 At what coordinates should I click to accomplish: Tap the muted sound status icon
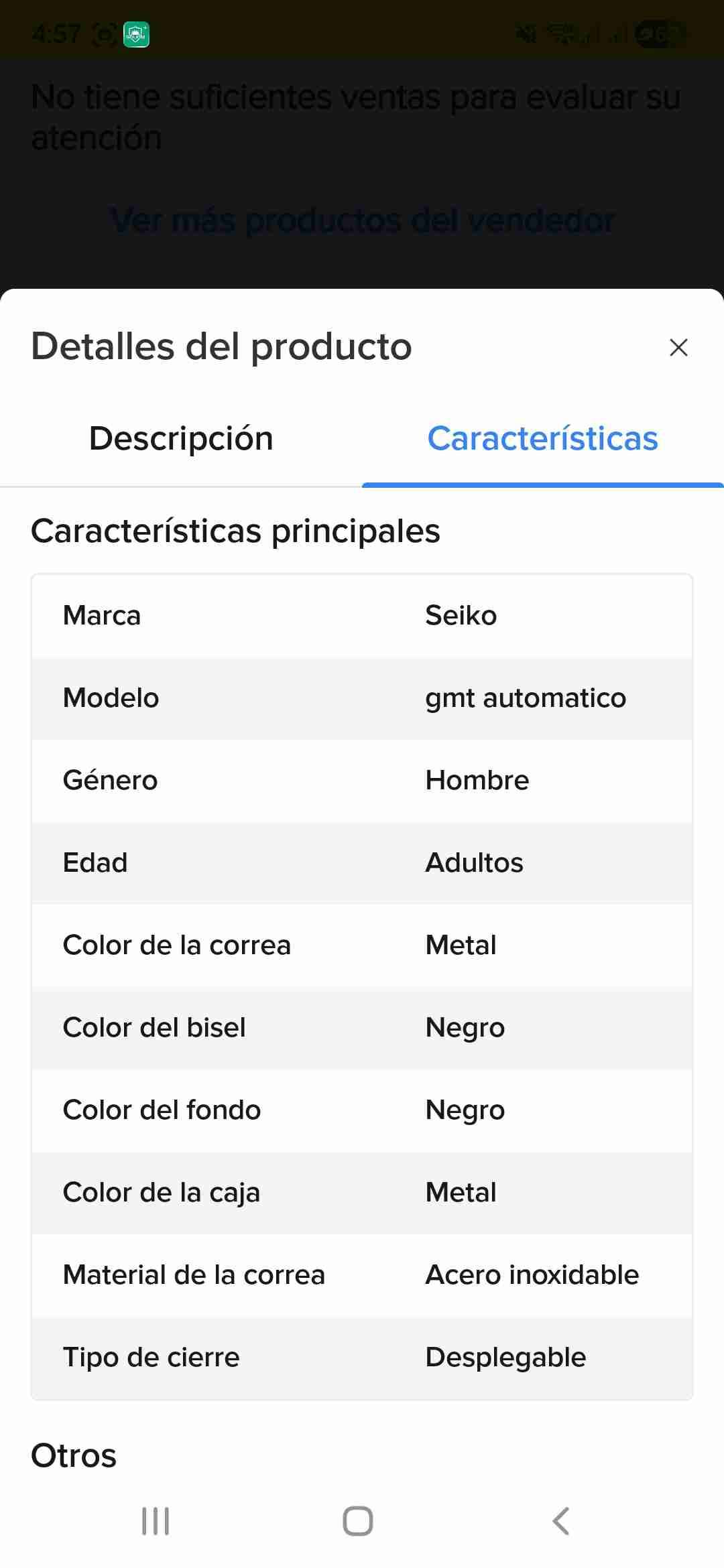[526, 34]
